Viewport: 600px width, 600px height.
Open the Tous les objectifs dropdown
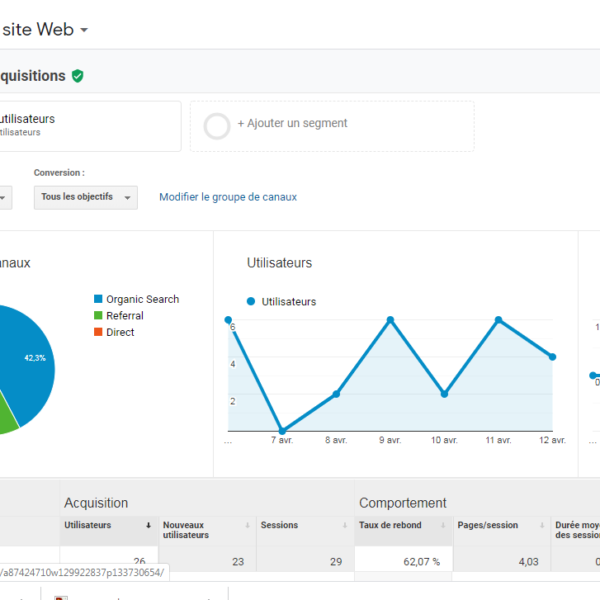coord(86,197)
